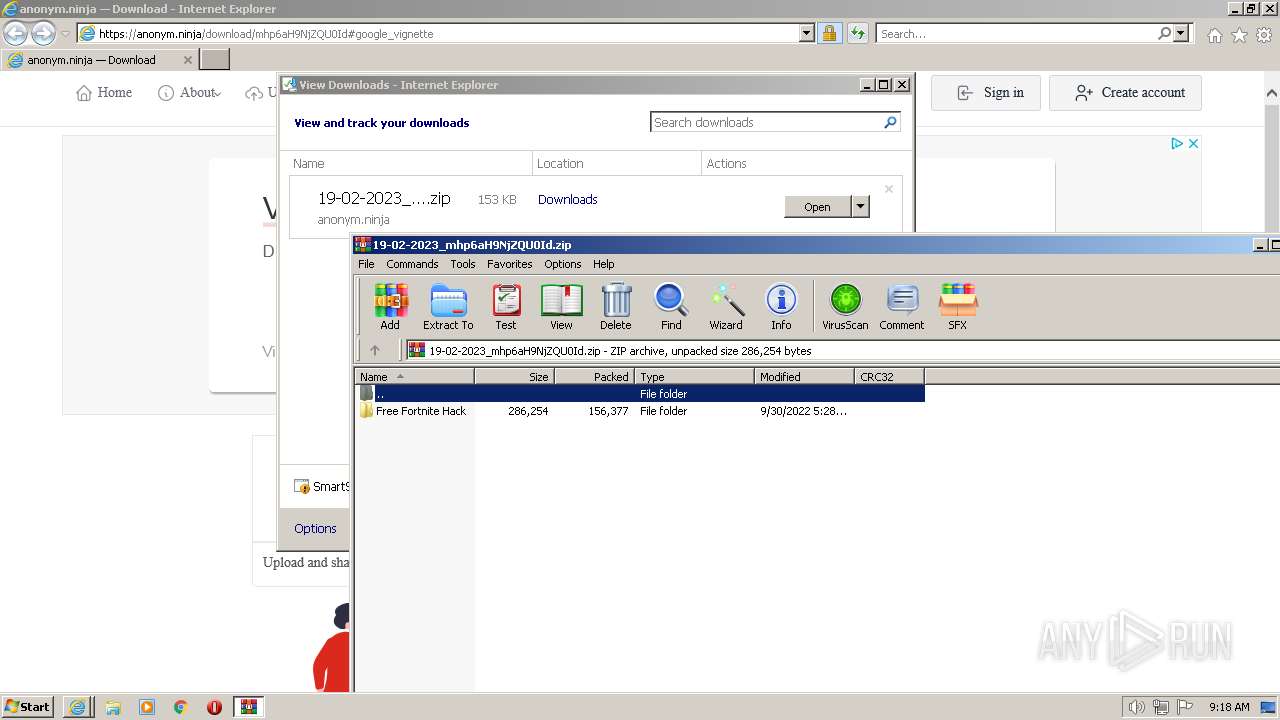Select the parent '..' folder row
1280x720 pixels.
pyautogui.click(x=640, y=394)
